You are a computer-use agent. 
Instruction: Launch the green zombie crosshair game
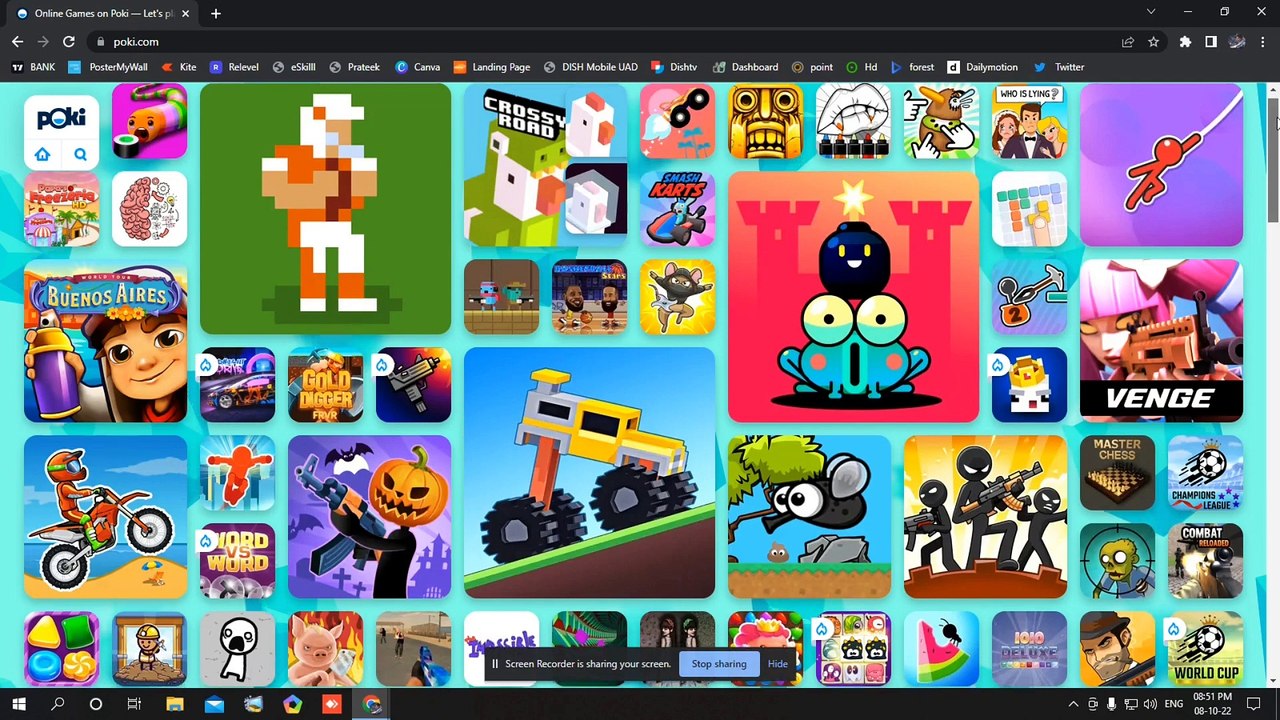pyautogui.click(x=1117, y=560)
